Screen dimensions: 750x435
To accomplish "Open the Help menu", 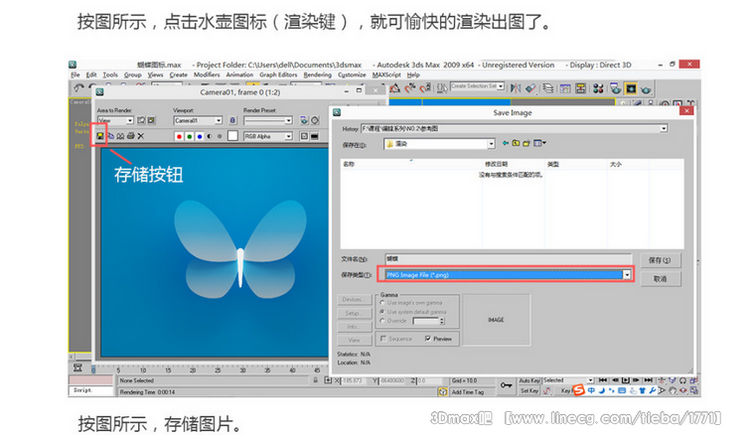I will (x=413, y=75).
